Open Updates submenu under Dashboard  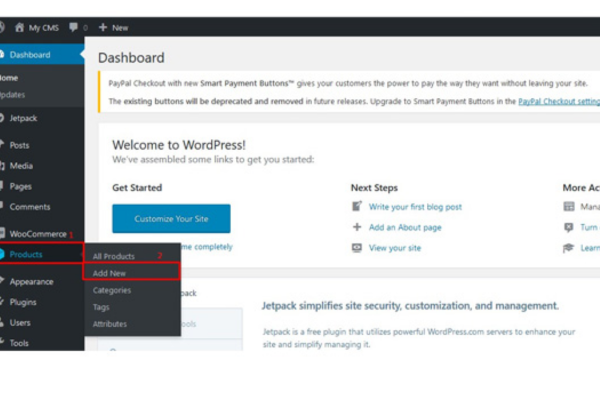pyautogui.click(x=13, y=95)
